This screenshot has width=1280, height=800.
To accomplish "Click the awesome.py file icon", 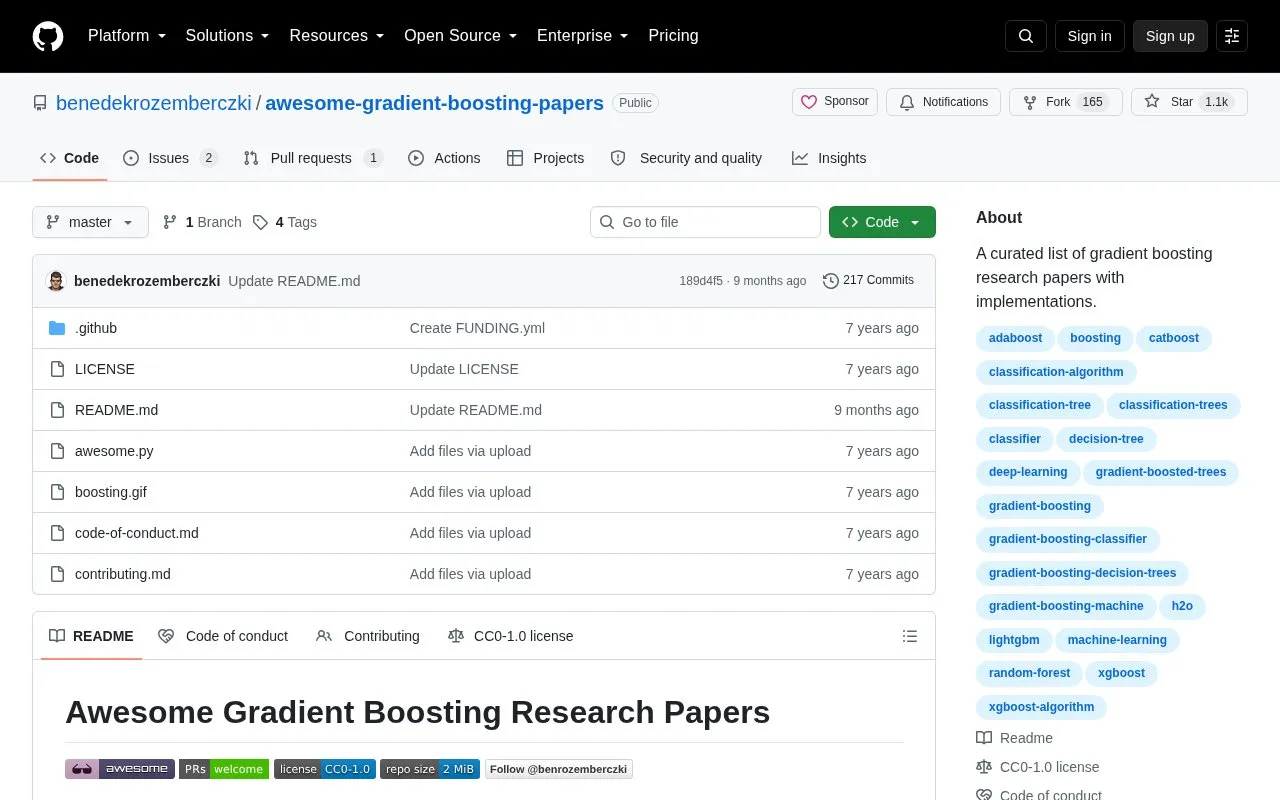I will pyautogui.click(x=57, y=451).
